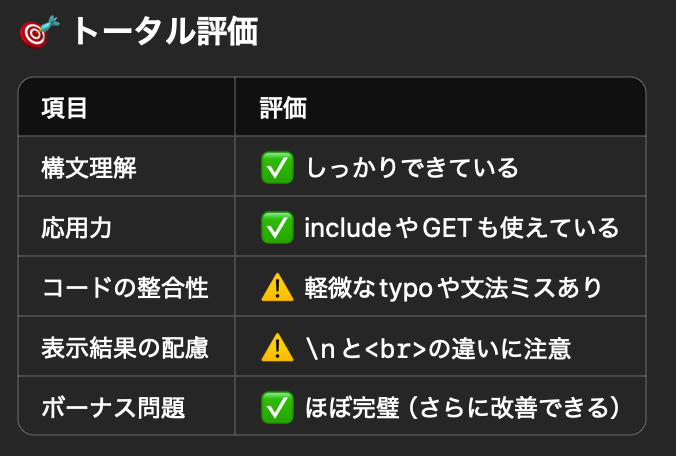Click ほぼ完璧（さらに改善できる）text
676x456 pixels.
(463, 407)
